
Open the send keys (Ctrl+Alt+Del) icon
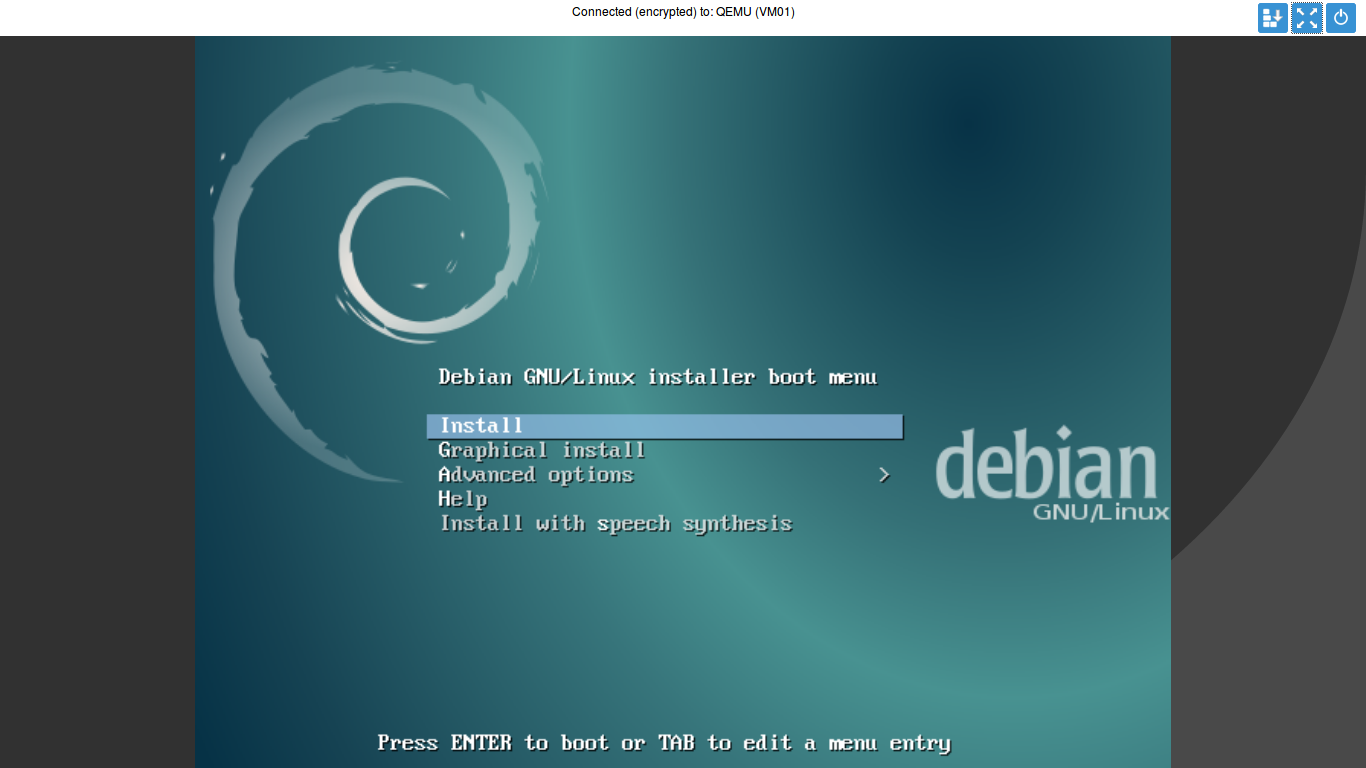[x=1273, y=18]
